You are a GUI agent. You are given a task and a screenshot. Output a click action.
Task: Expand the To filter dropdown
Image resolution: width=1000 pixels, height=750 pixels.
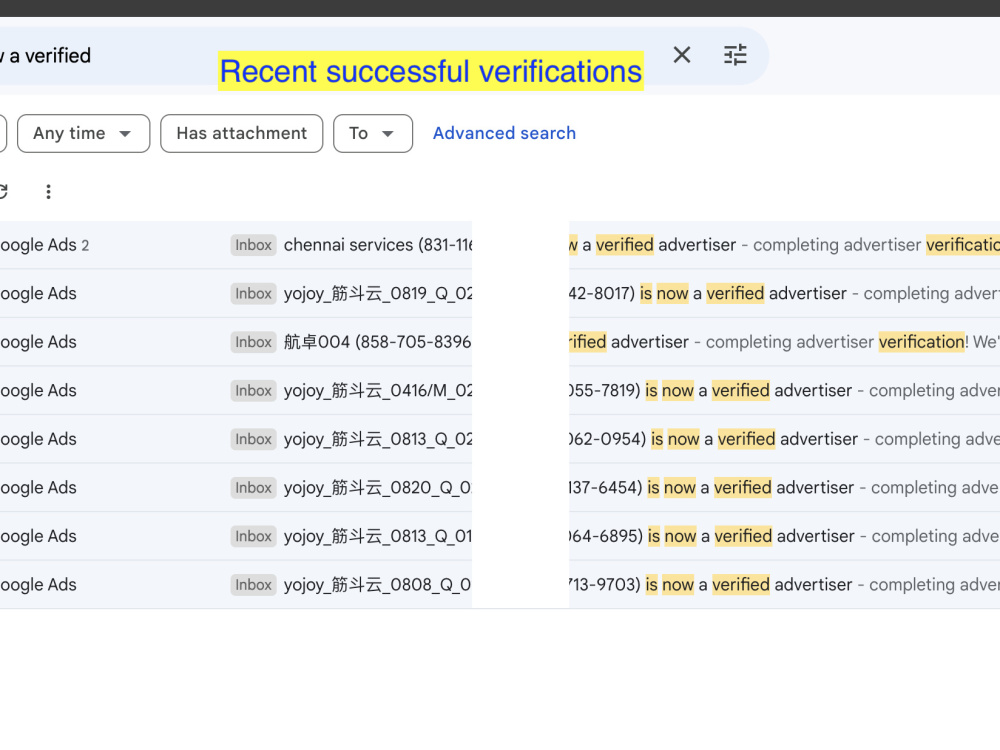pyautogui.click(x=373, y=133)
